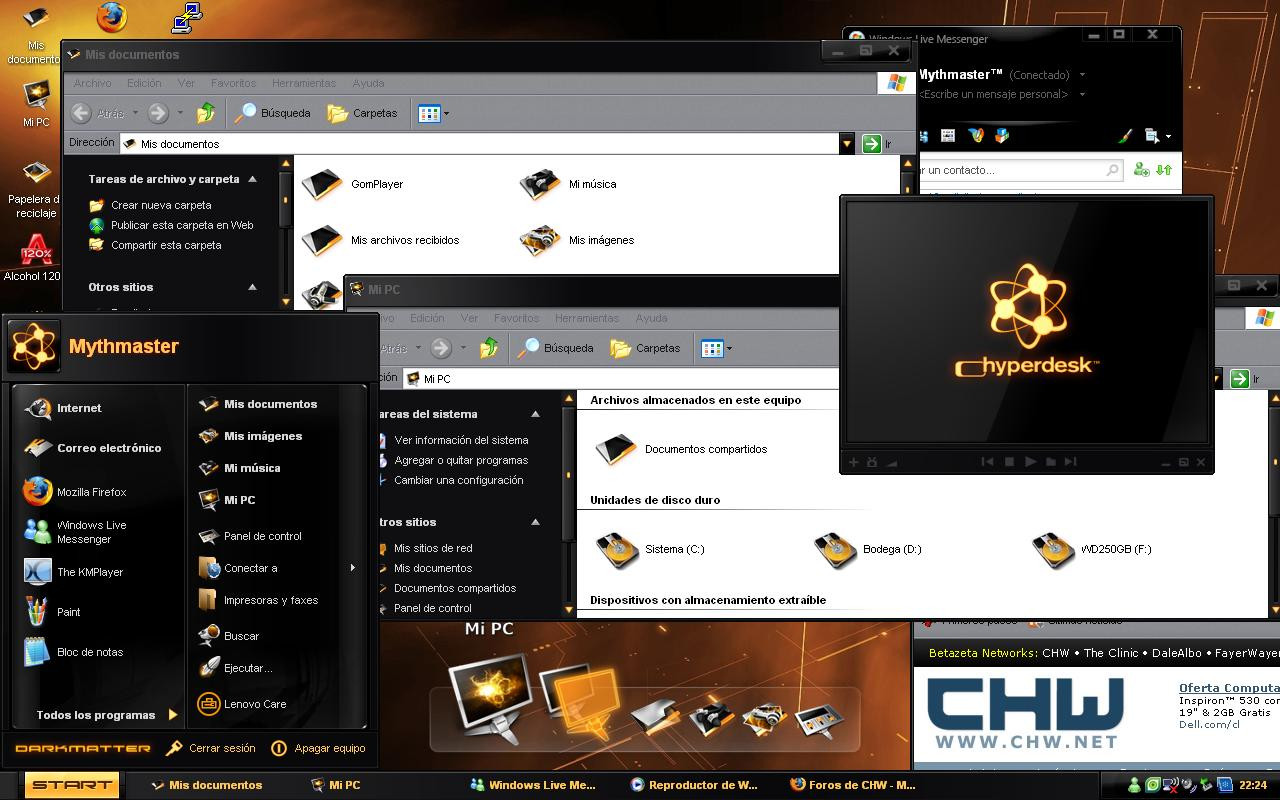Screen dimensions: 1280x800
Task: Open The KMPlayer from the Start menu
Action: tap(74, 572)
